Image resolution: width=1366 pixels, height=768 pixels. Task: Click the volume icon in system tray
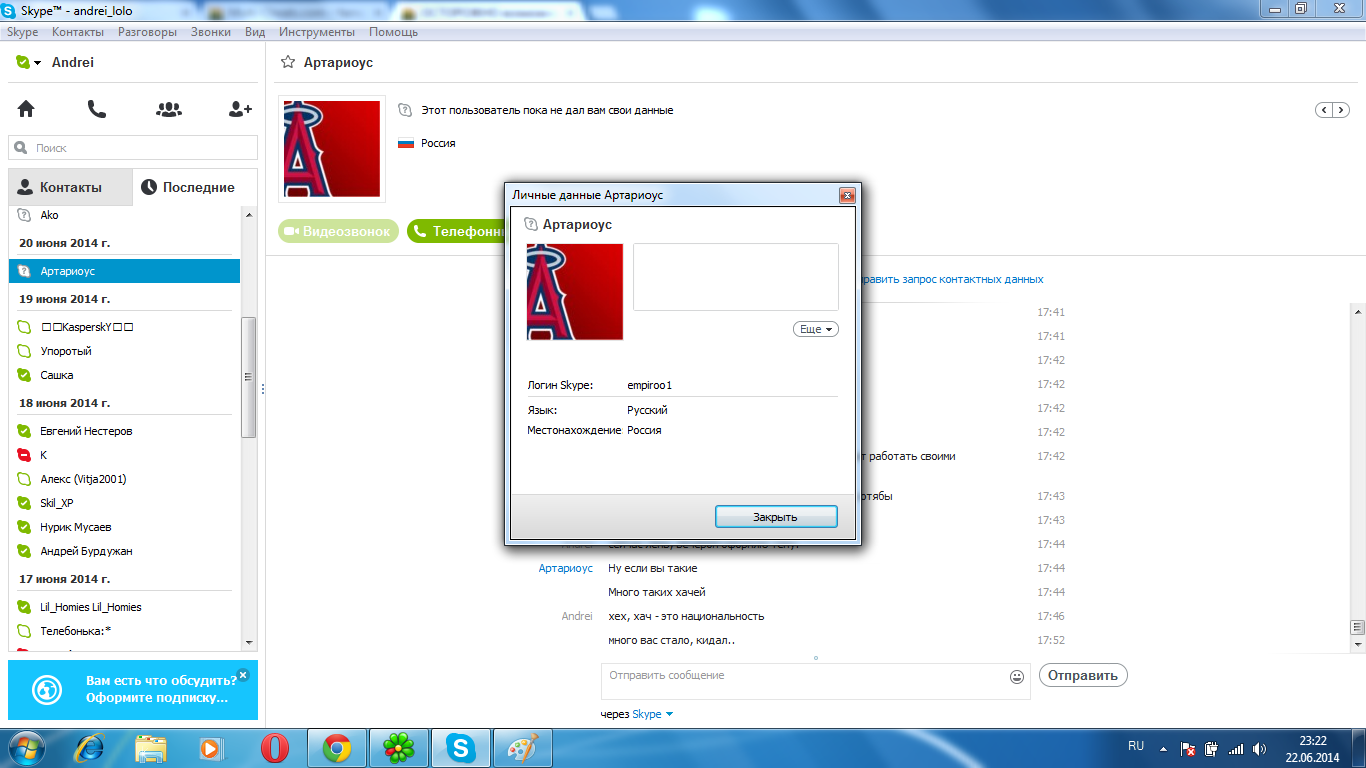[1259, 748]
